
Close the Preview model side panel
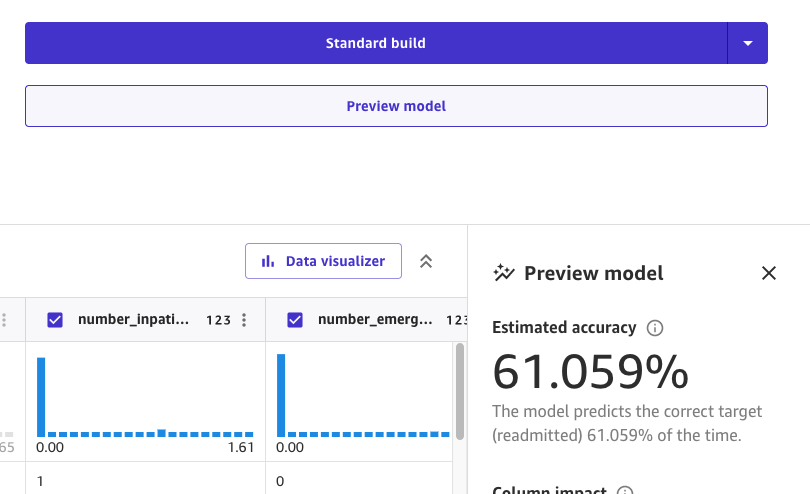pyautogui.click(x=768, y=273)
